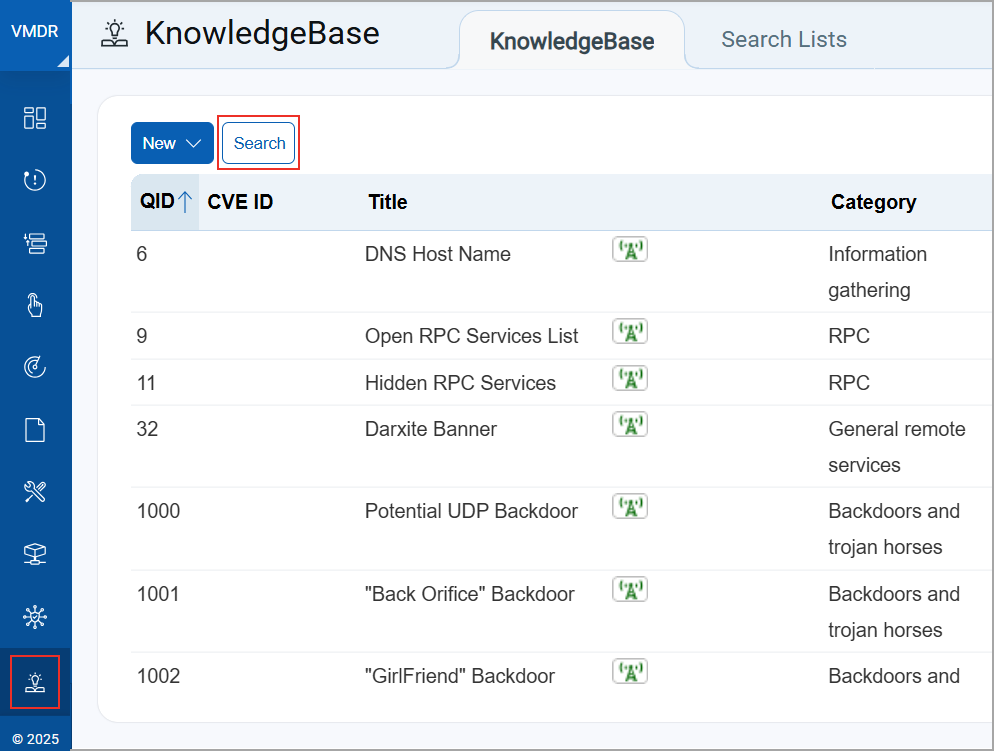Click green icon beside Darxite Banner
Image resolution: width=994 pixels, height=751 pixels.
[x=629, y=425]
